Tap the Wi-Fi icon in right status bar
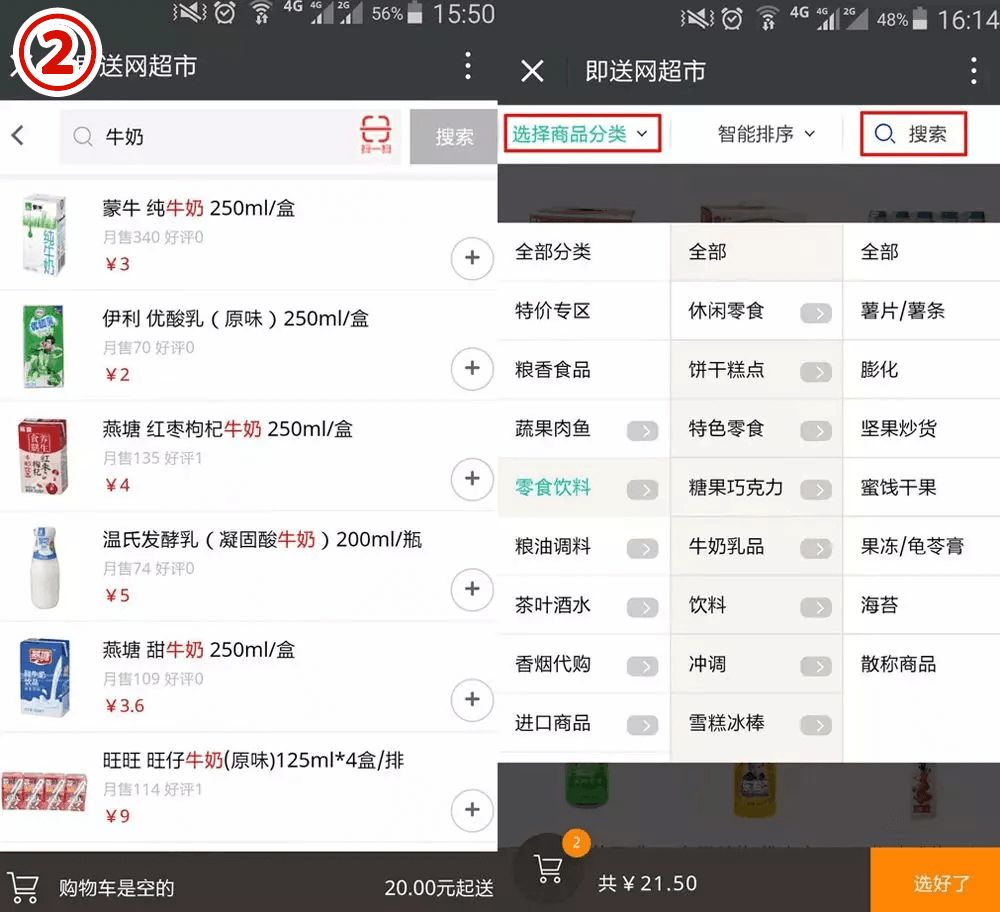This screenshot has width=1000, height=912. [x=768, y=18]
